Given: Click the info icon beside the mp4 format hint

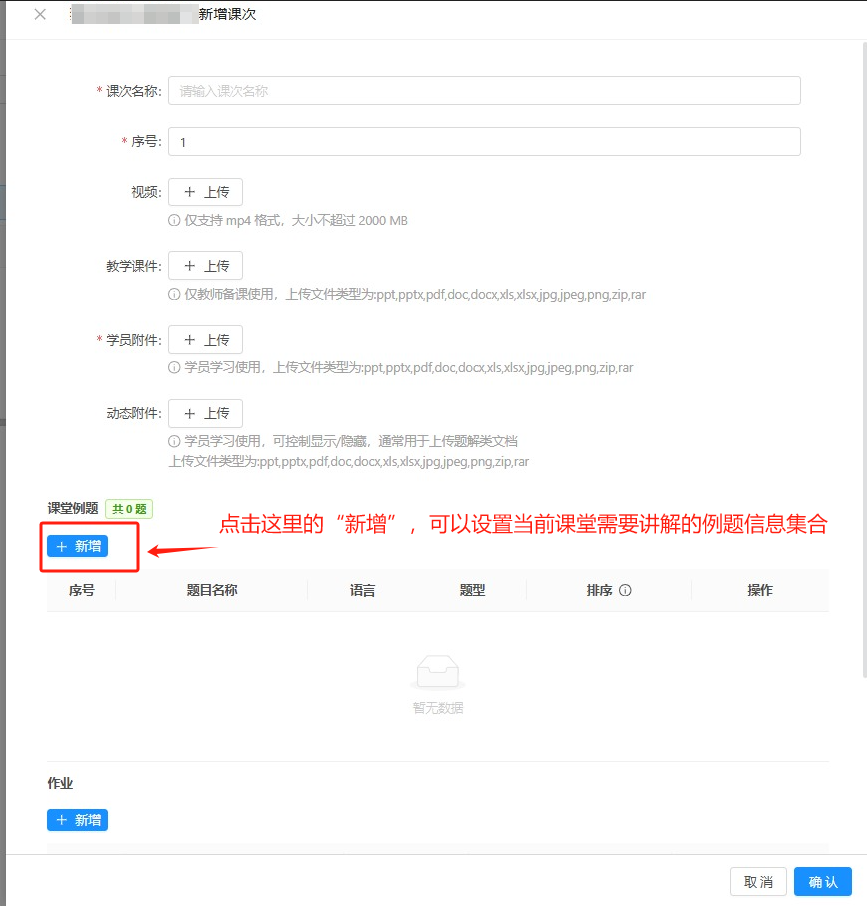Looking at the screenshot, I should click(174, 221).
